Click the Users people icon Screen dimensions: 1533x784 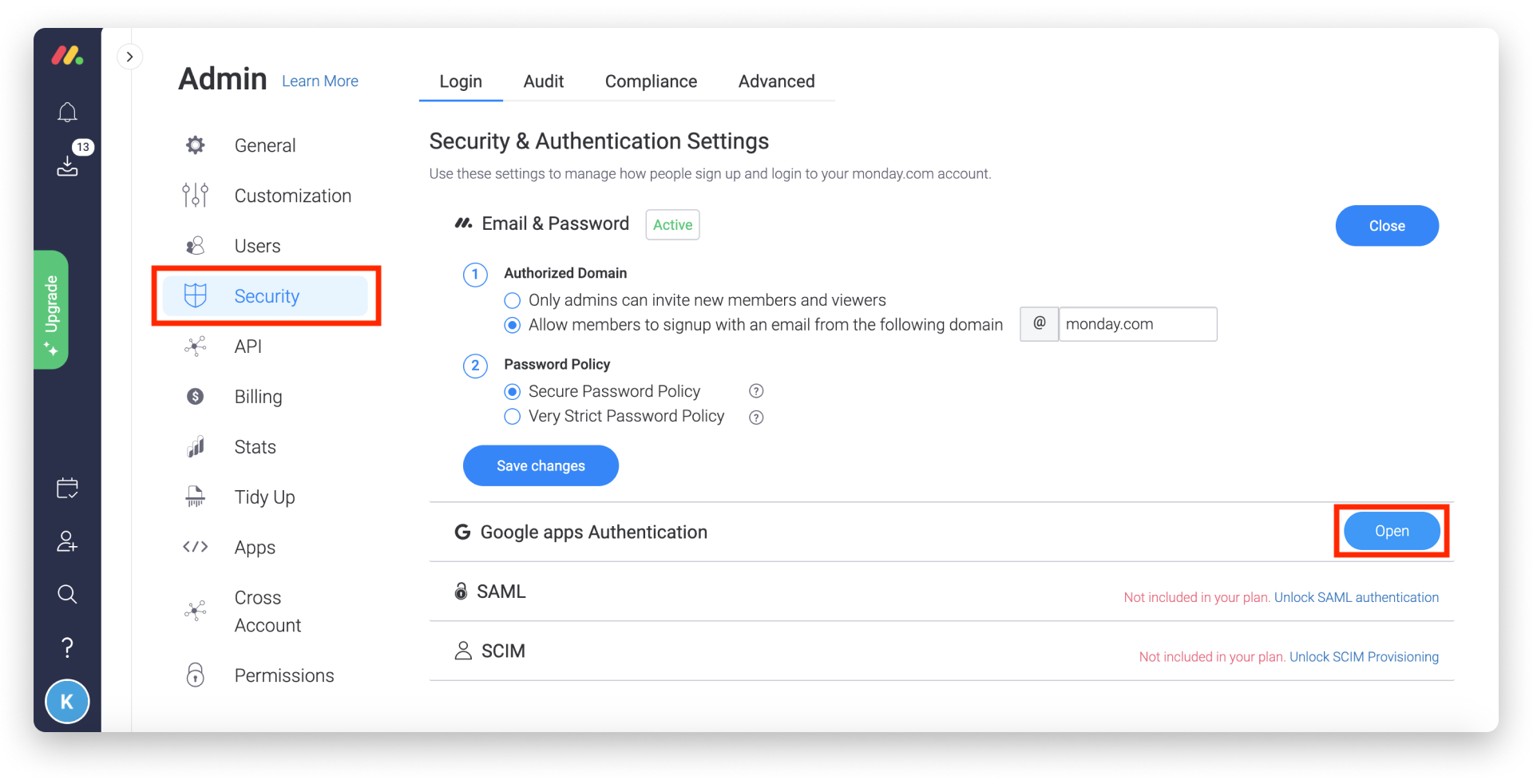[196, 246]
